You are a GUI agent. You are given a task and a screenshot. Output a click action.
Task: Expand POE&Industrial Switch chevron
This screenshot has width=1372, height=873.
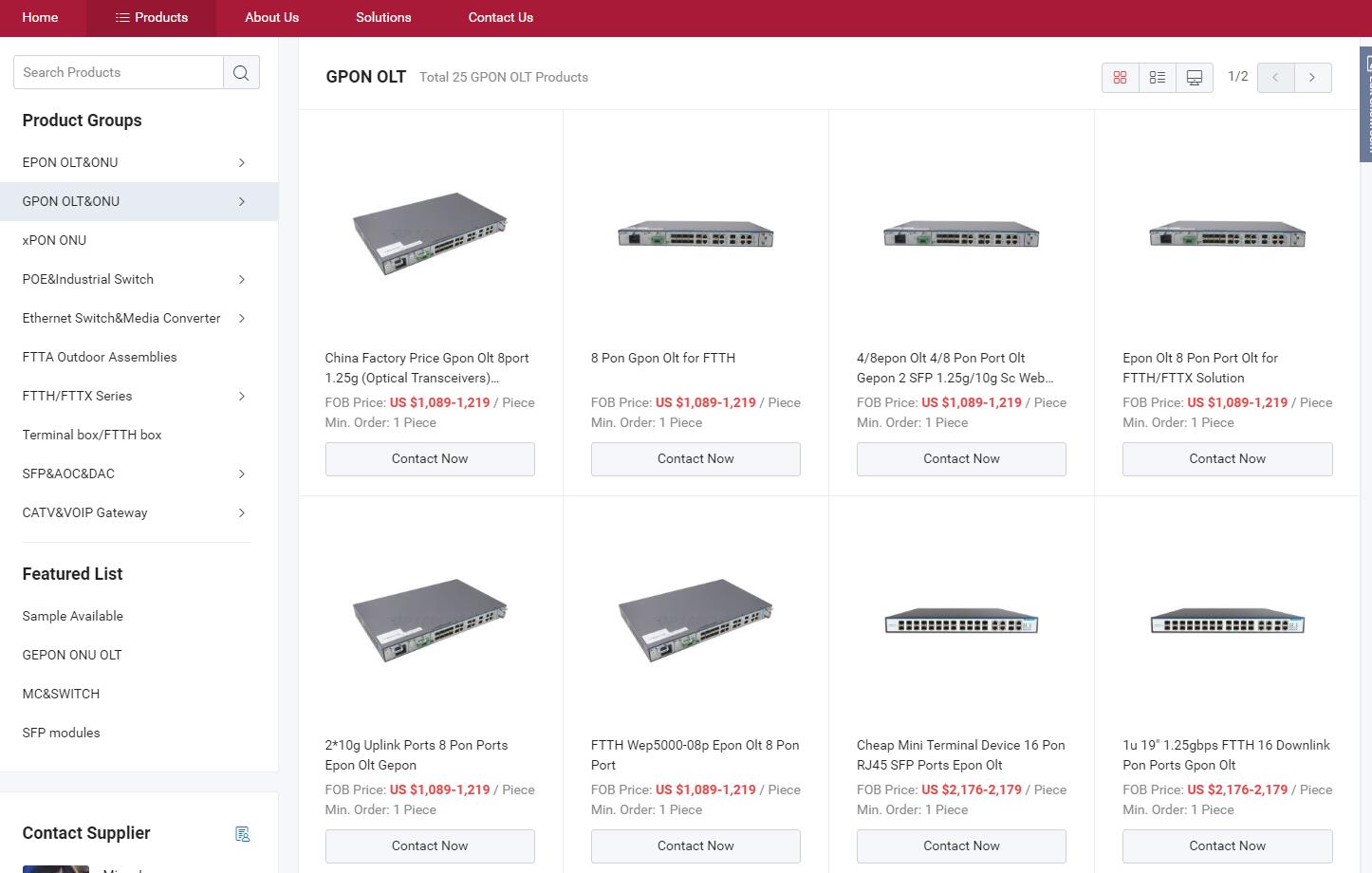[242, 279]
